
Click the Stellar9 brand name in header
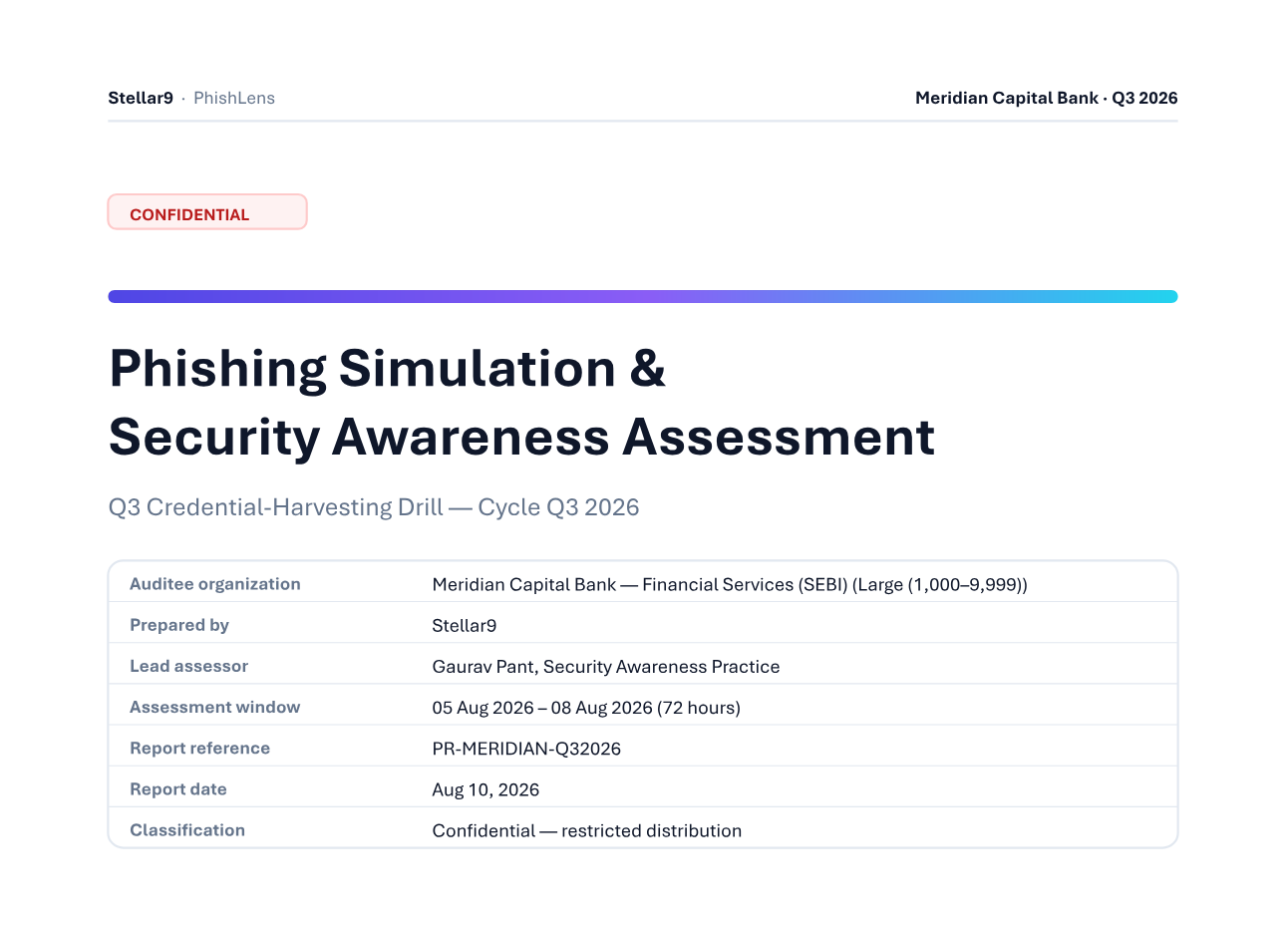pyautogui.click(x=141, y=98)
